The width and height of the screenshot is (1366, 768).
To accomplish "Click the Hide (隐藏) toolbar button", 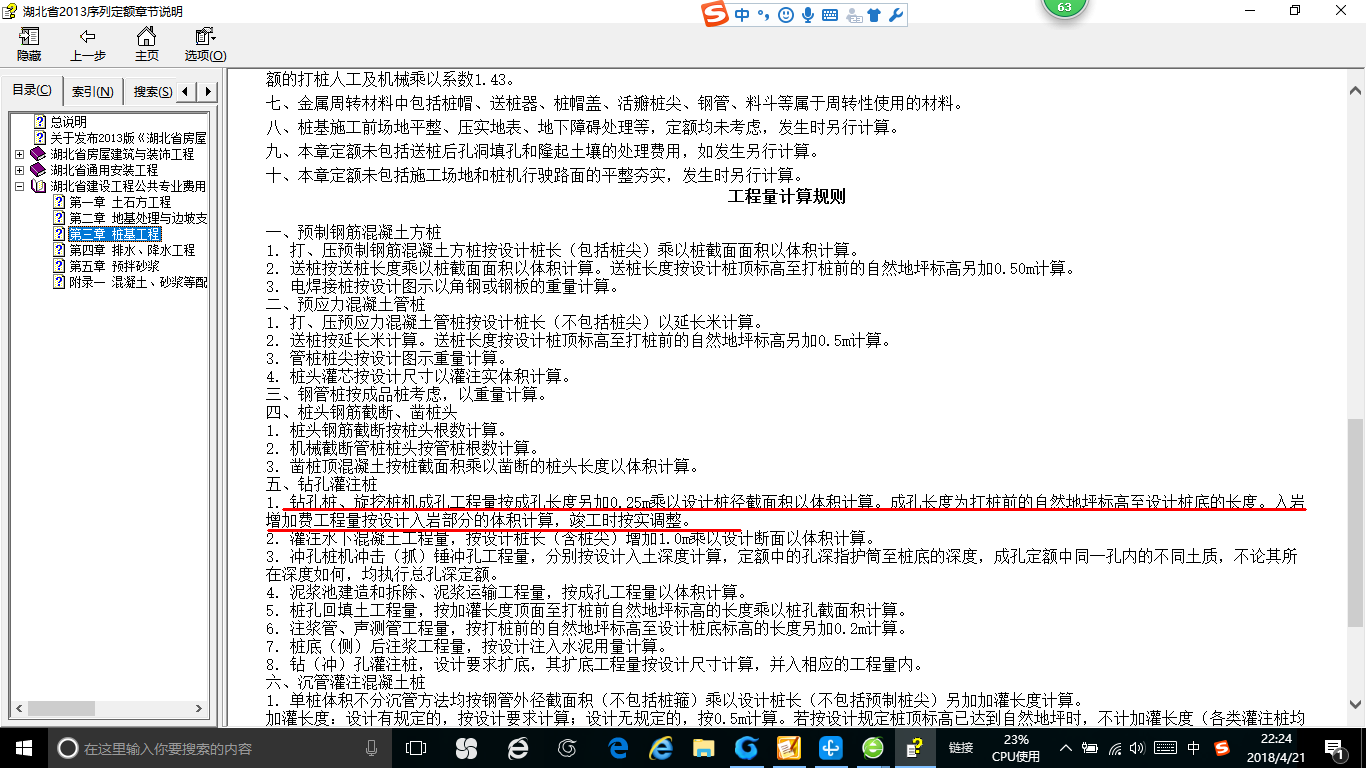I will coord(29,45).
